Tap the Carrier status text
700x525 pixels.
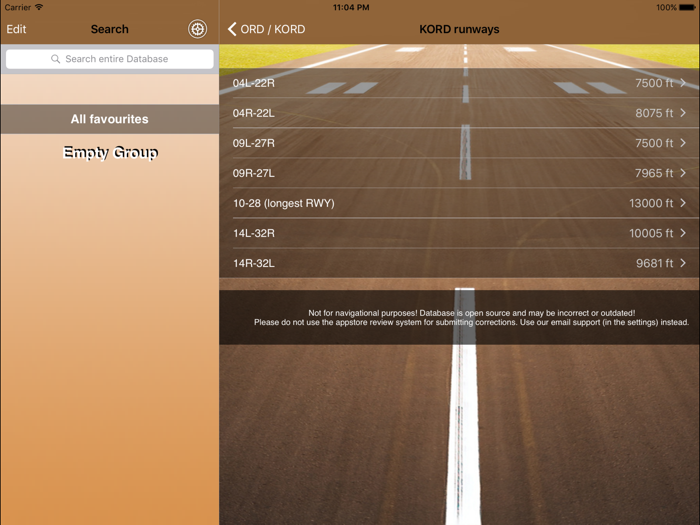[17, 7]
